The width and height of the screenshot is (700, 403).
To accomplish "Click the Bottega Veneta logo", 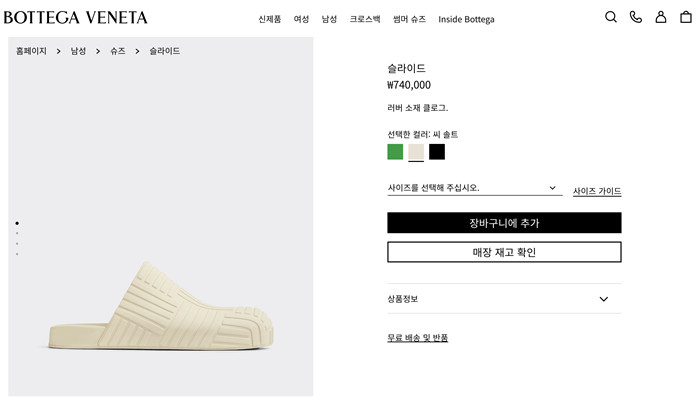I will coord(76,18).
